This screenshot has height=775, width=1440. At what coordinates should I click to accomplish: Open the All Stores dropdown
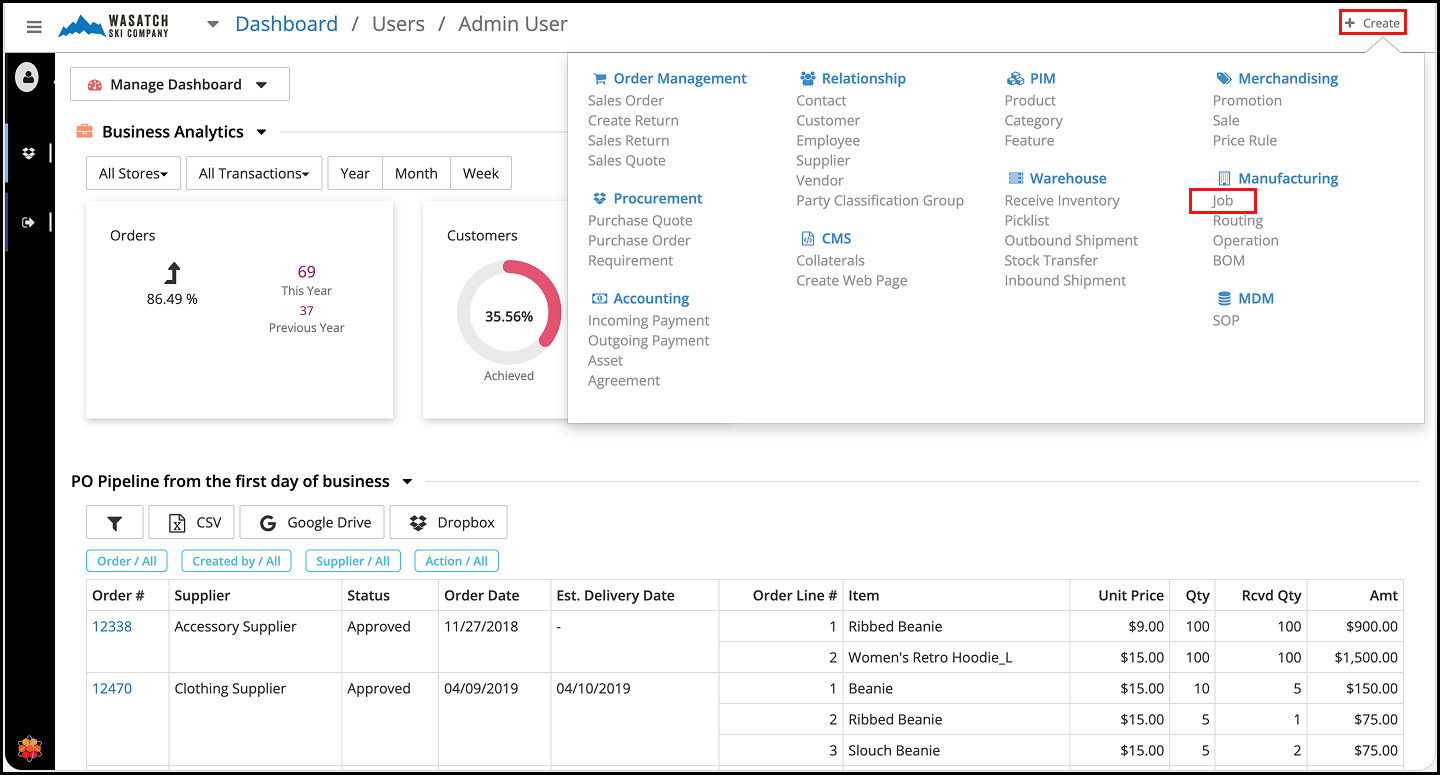pos(133,173)
